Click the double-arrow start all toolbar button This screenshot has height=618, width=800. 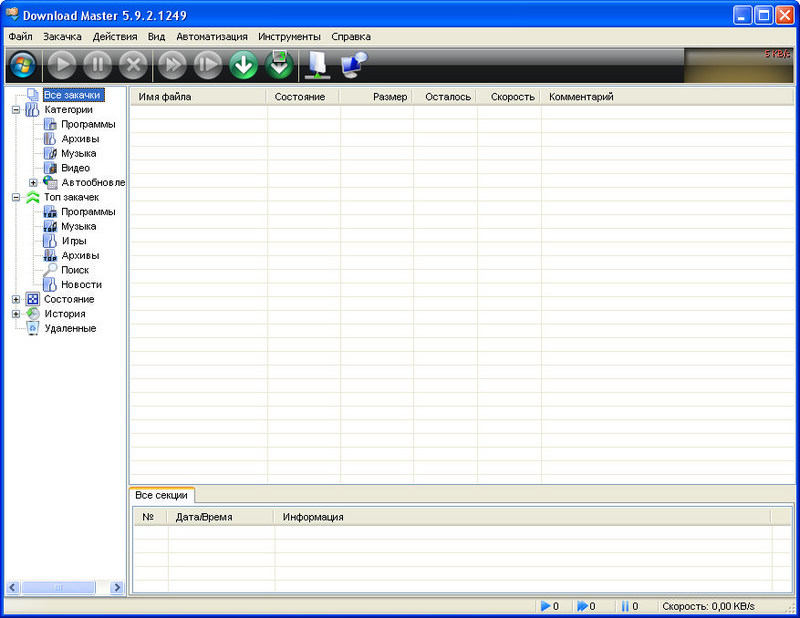click(x=172, y=65)
